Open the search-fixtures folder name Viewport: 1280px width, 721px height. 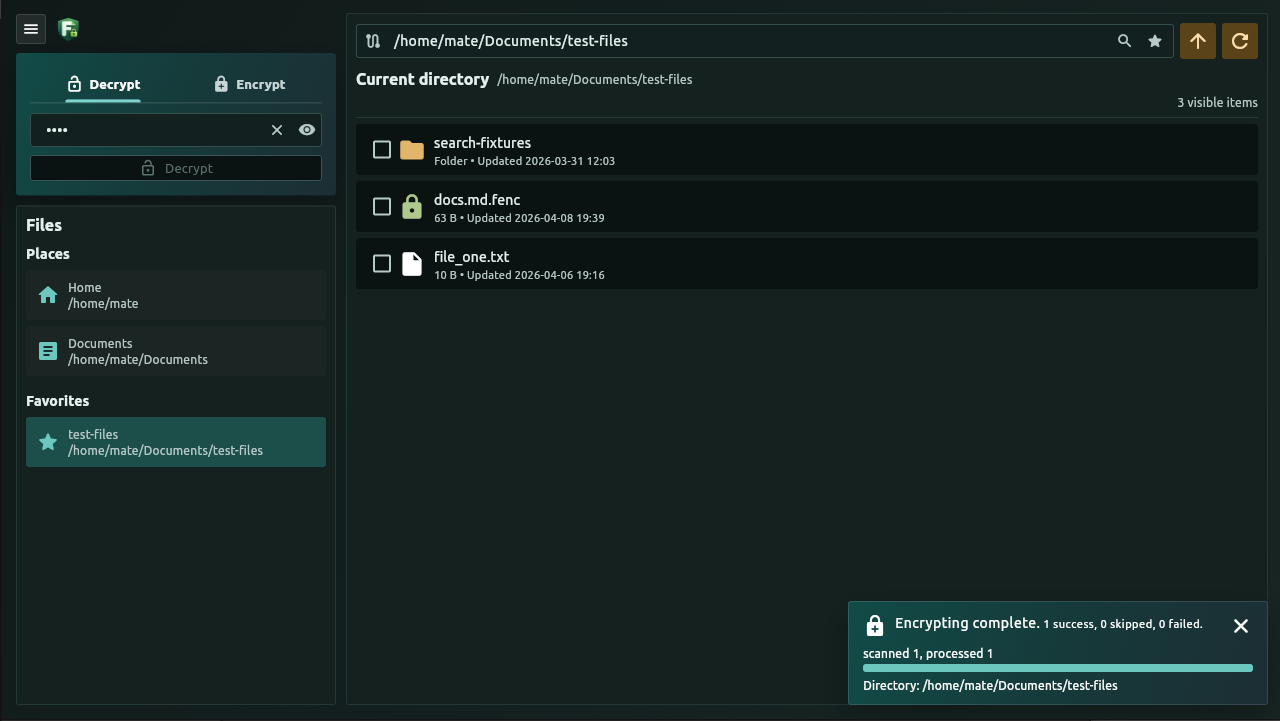(x=482, y=143)
